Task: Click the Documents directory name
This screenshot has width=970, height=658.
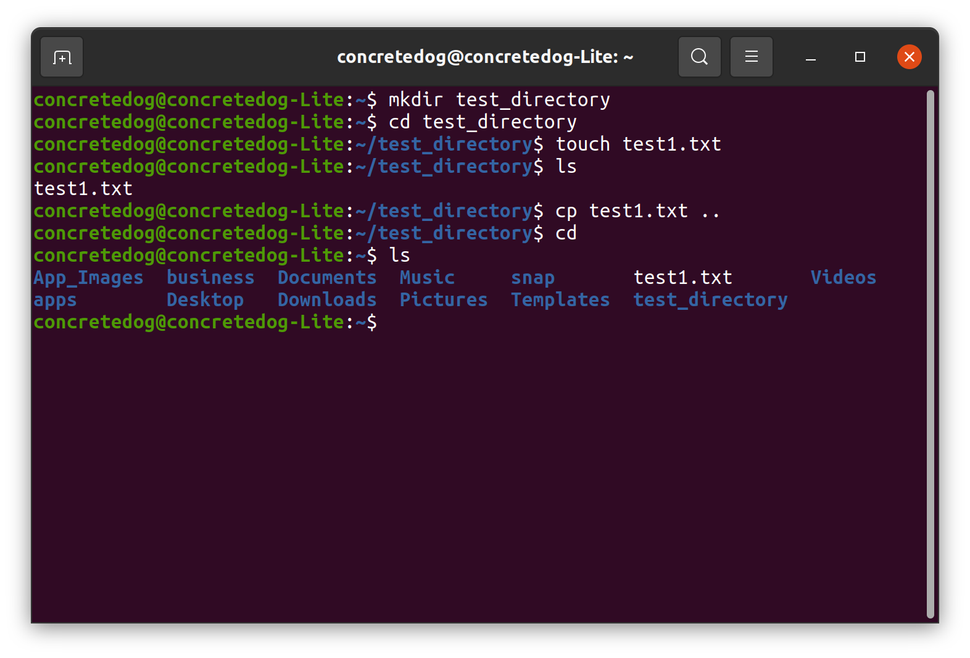Action: pos(327,277)
